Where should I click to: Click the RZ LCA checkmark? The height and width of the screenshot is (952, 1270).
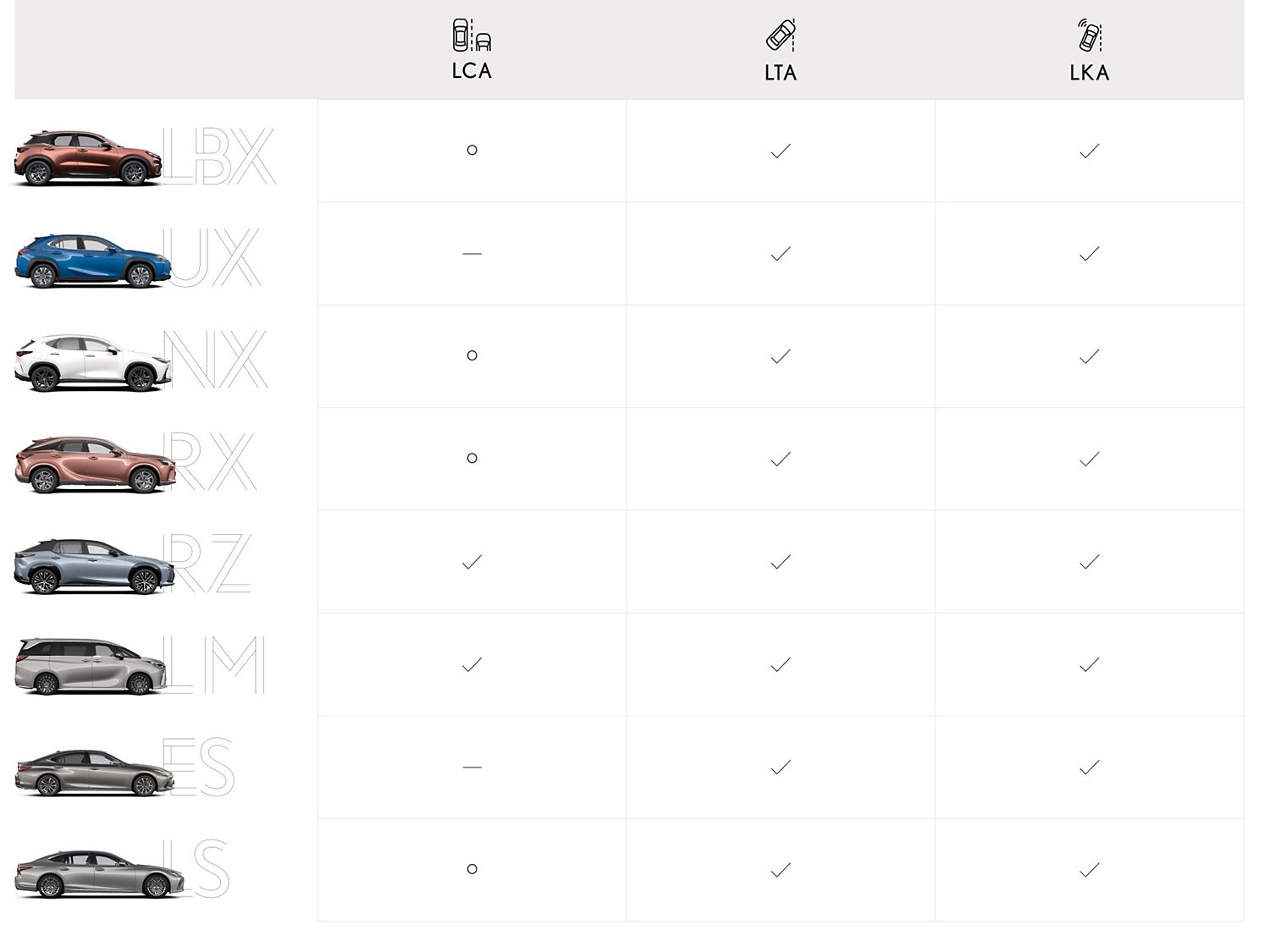472,562
